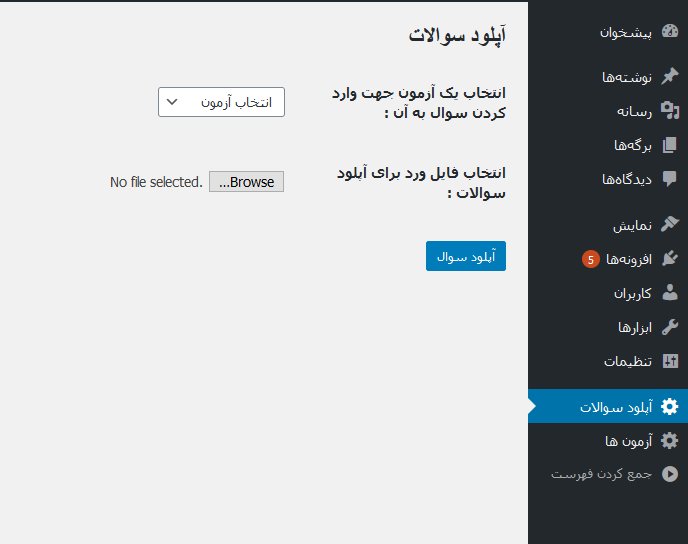Click the sliders icon beside تنظیمات
Image resolution: width=688 pixels, height=544 pixels.
[x=670, y=361]
